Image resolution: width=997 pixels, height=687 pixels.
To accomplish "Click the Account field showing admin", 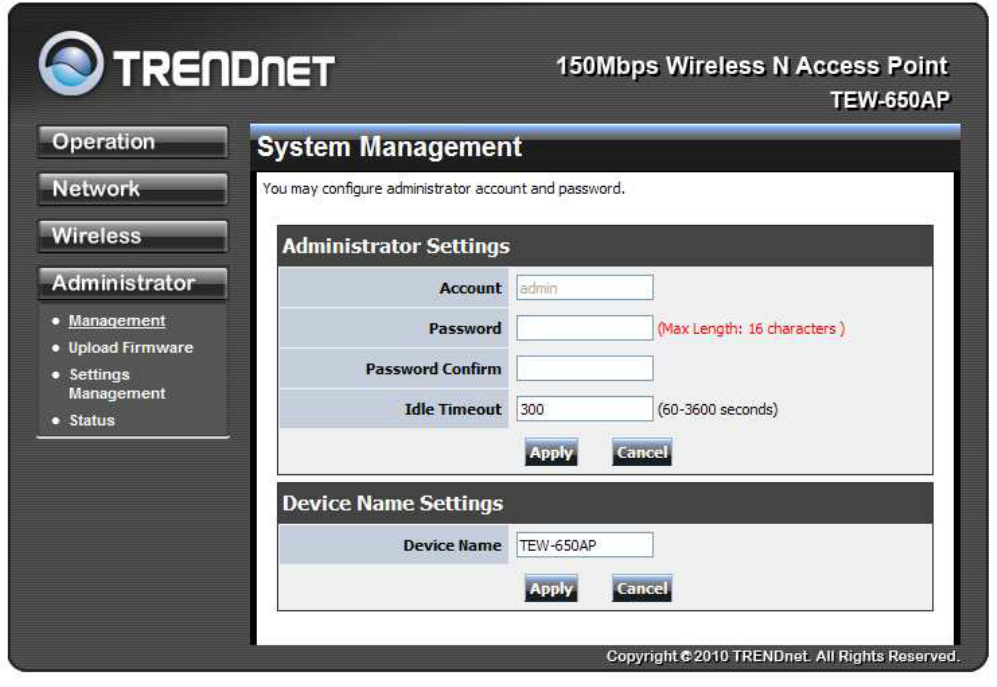I will (584, 288).
